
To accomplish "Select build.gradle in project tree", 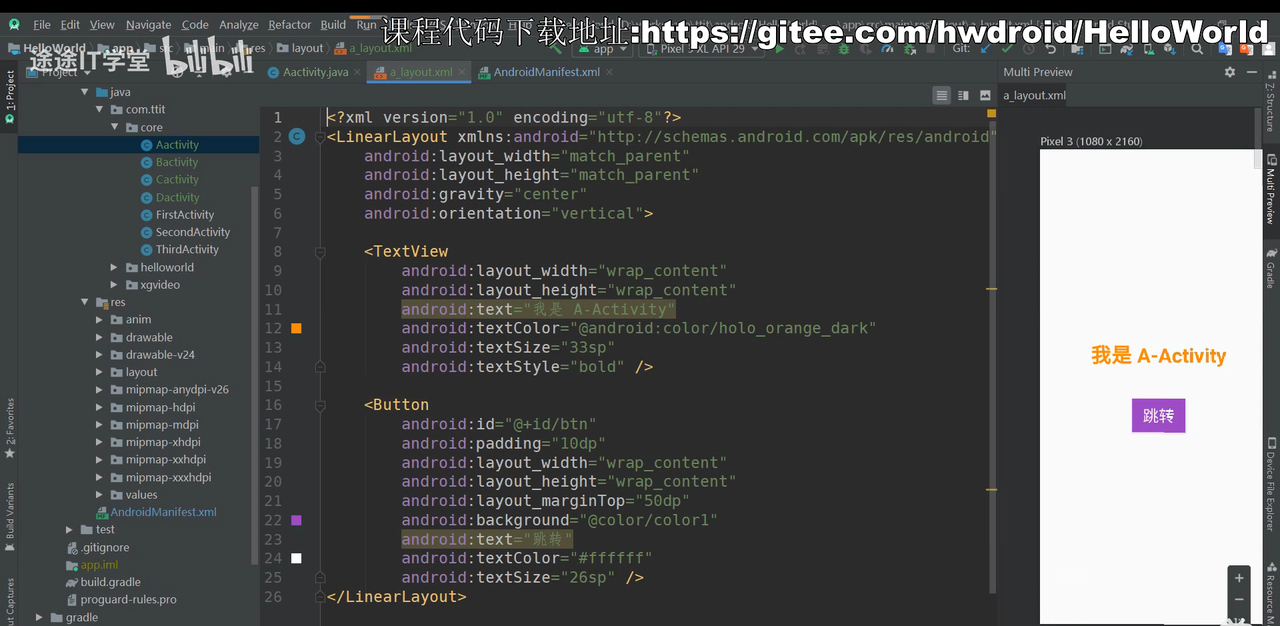I will coord(110,582).
